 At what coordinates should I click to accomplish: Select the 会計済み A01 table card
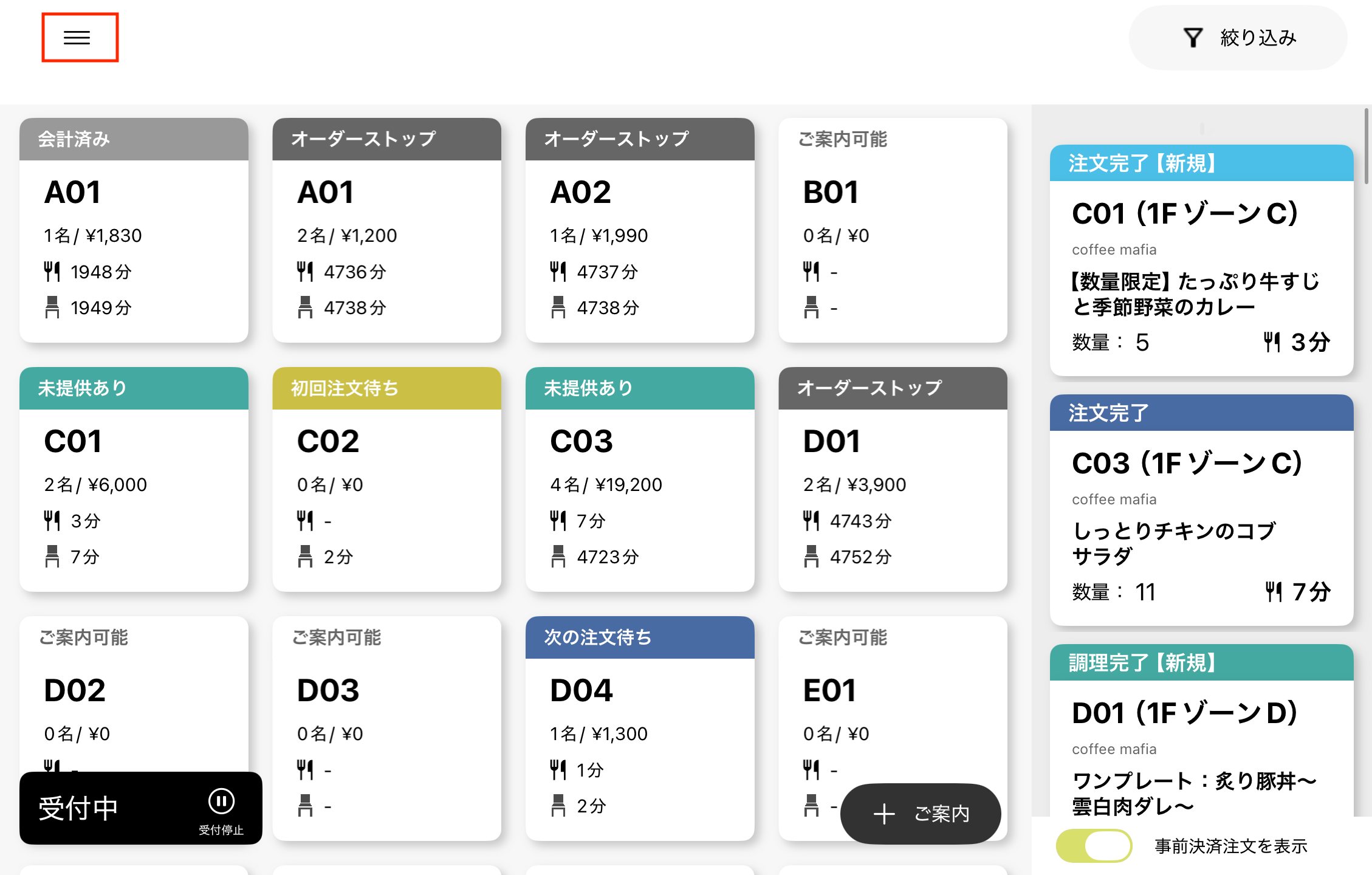(x=134, y=231)
